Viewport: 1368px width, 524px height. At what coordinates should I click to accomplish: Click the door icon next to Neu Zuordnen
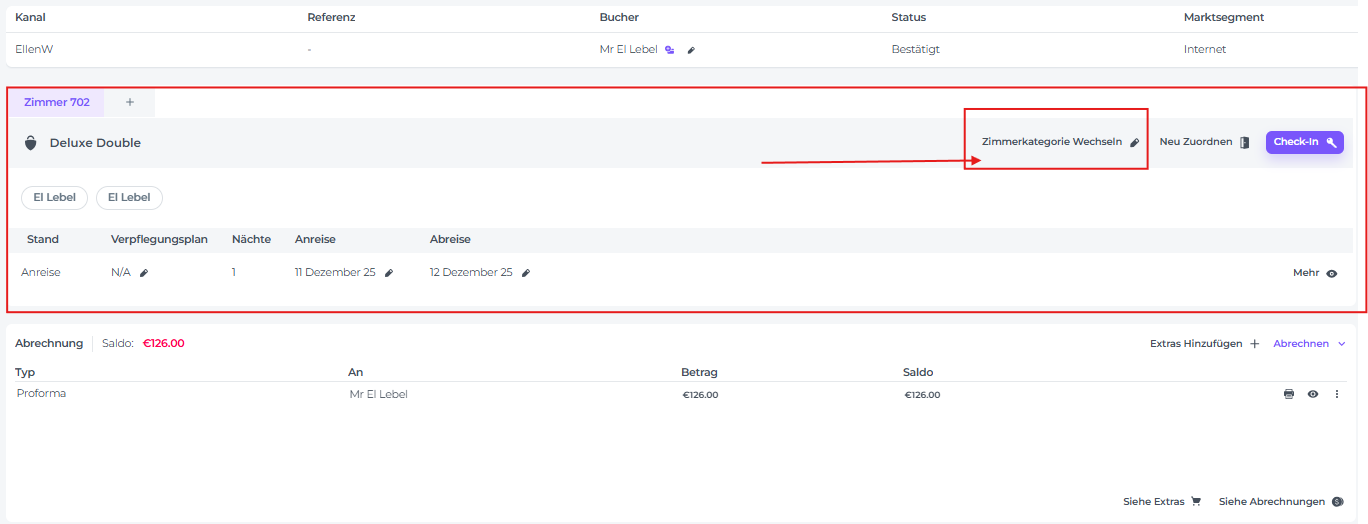coord(1245,143)
